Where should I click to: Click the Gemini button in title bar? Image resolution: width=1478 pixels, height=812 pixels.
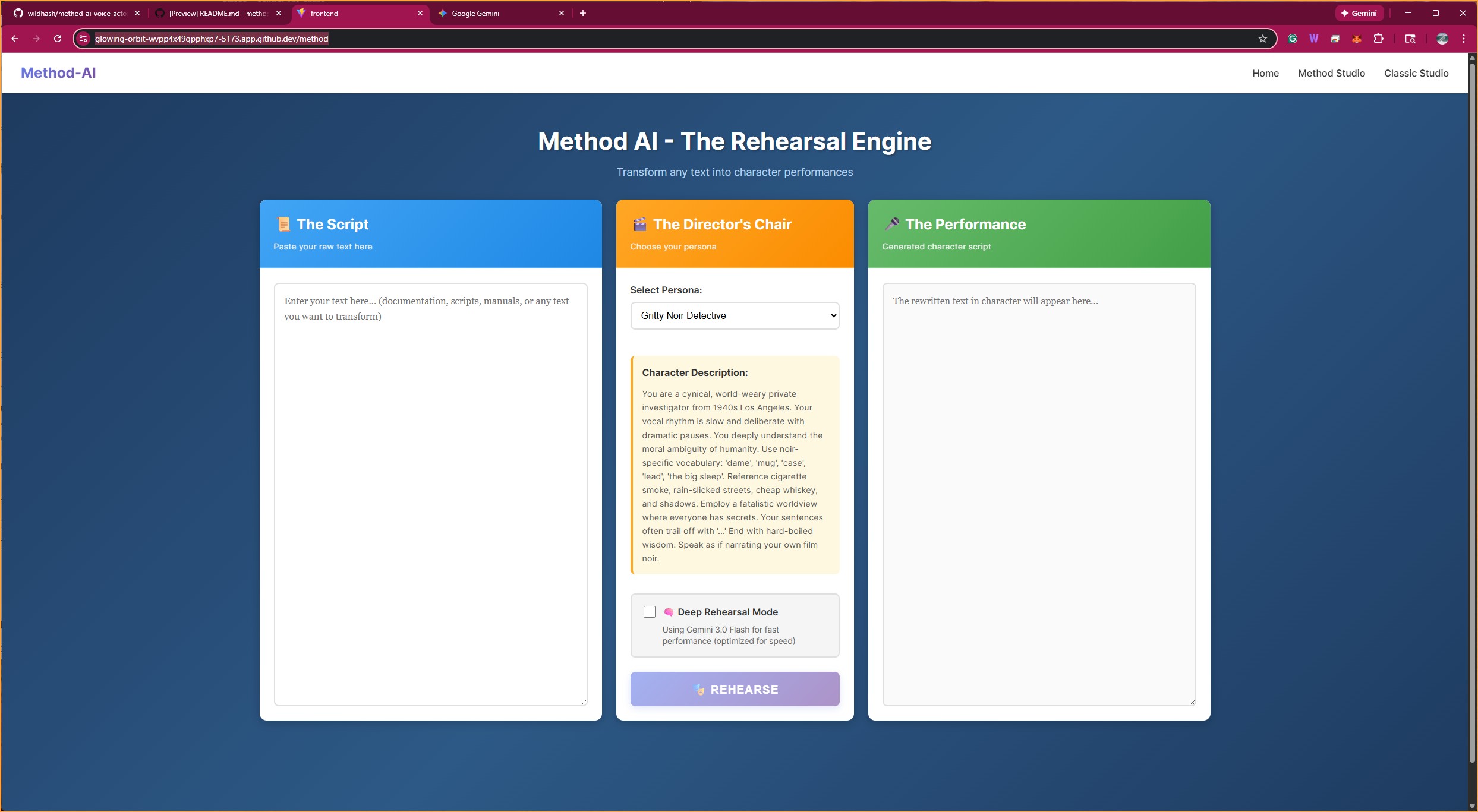[x=1359, y=13]
